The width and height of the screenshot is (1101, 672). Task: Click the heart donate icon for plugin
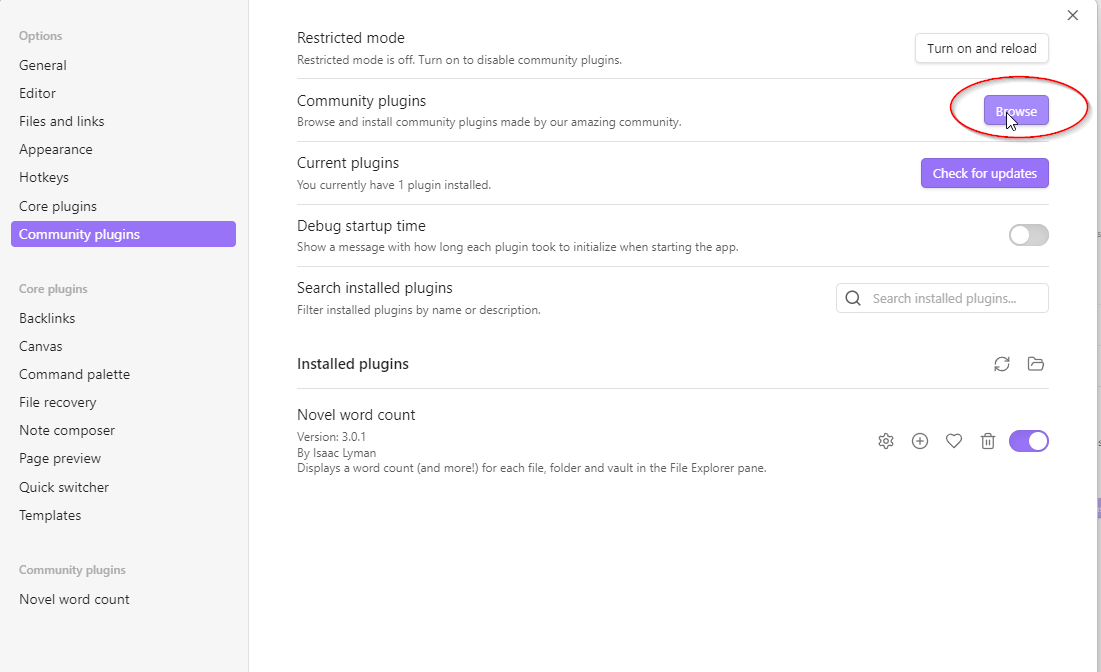[x=954, y=441]
